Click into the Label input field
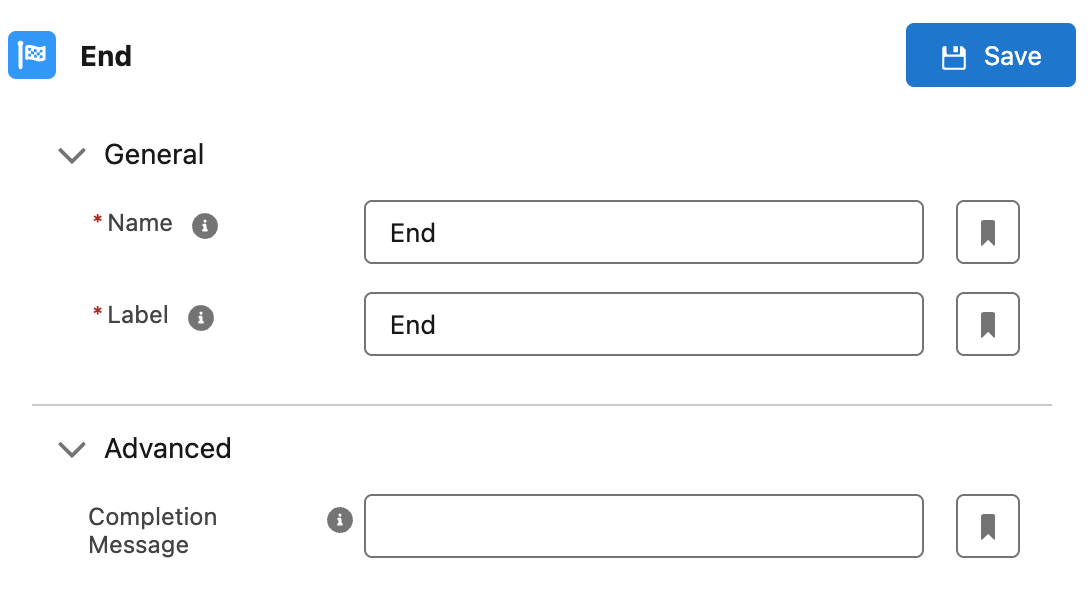Screen dimensions: 1088x594 point(644,324)
